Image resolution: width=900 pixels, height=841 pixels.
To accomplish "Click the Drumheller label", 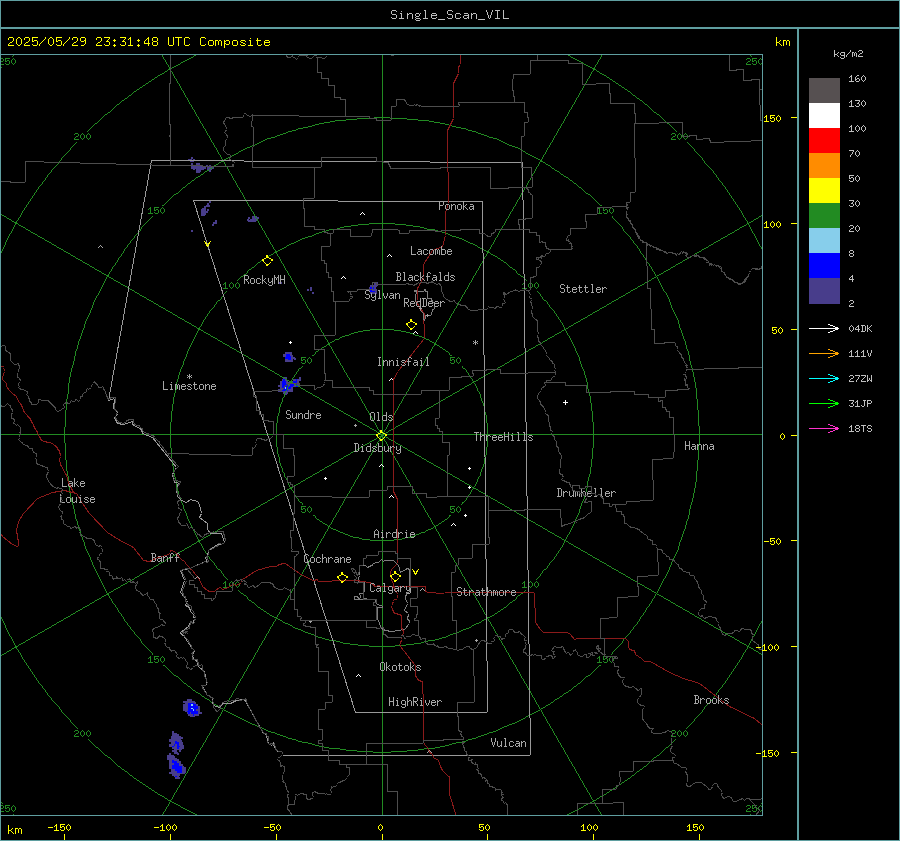I will [586, 493].
